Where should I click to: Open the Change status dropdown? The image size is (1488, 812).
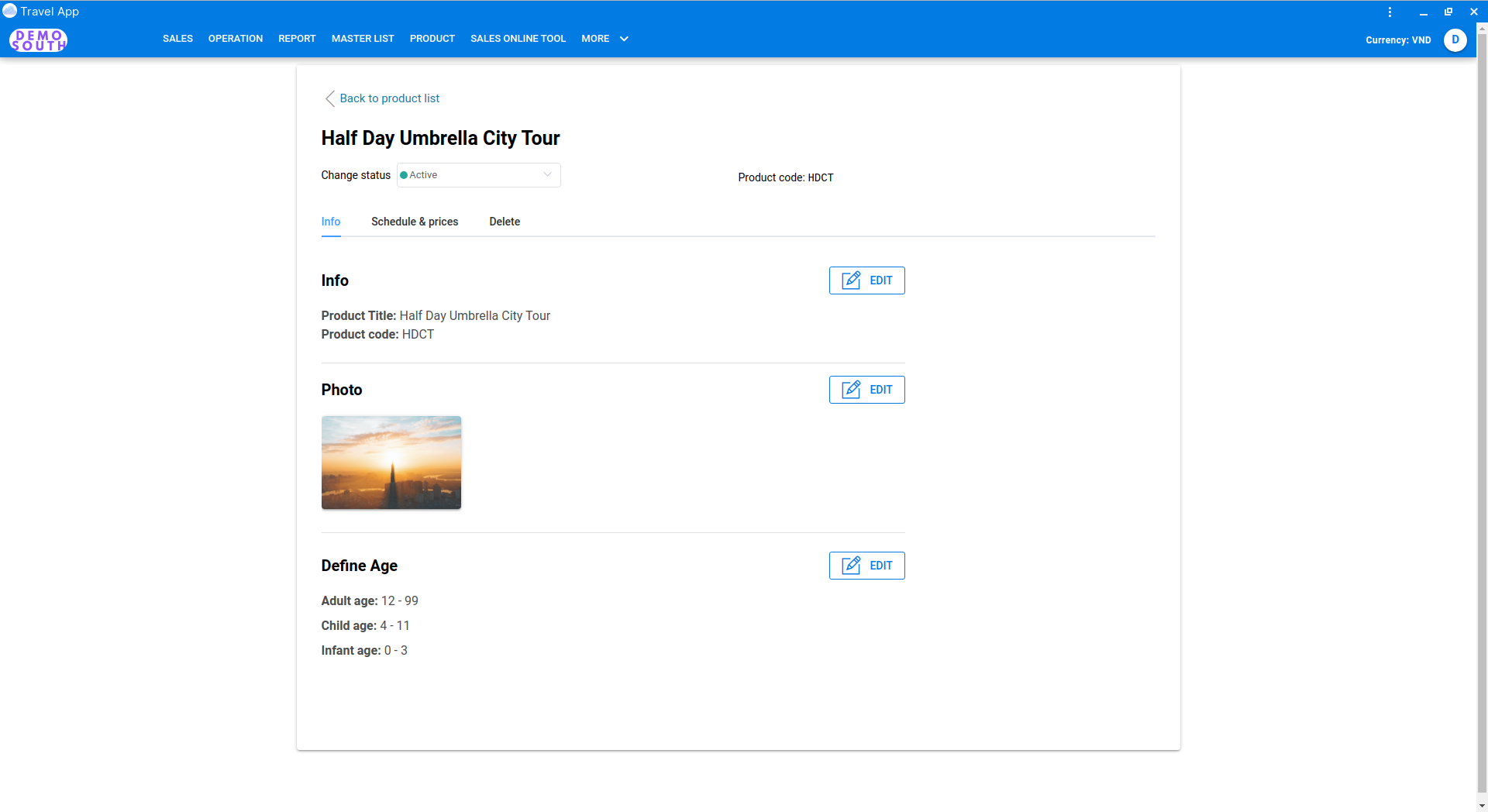(478, 175)
